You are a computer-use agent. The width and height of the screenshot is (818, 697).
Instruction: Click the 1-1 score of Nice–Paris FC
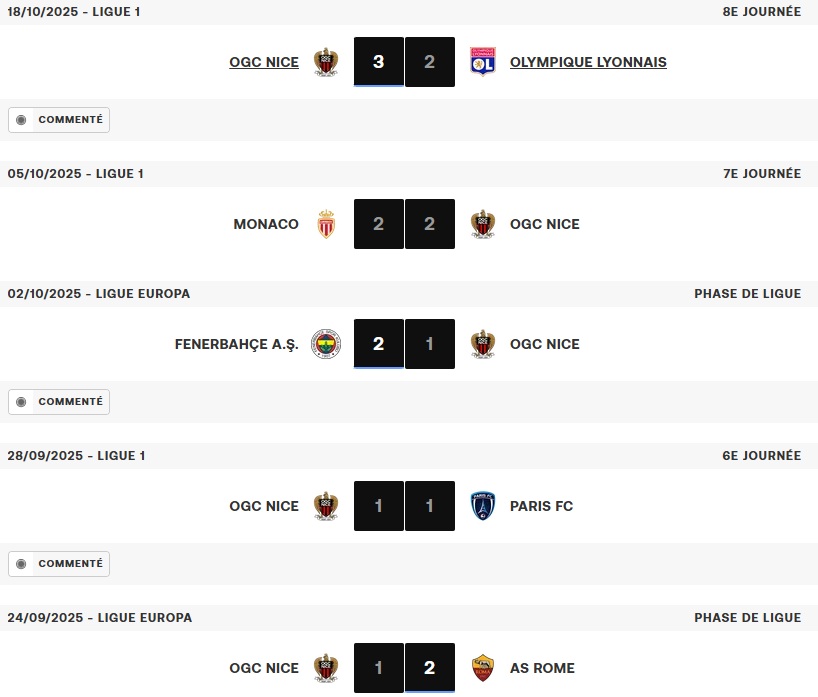[x=404, y=506]
